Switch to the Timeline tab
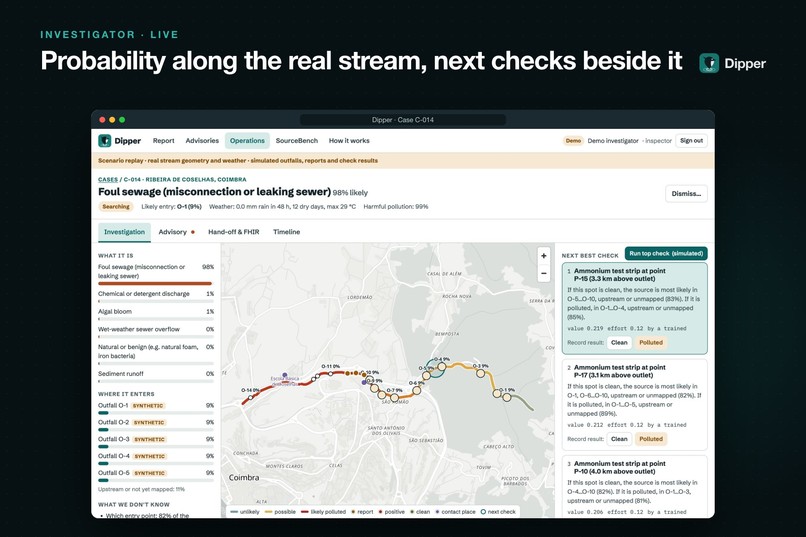 tap(286, 232)
